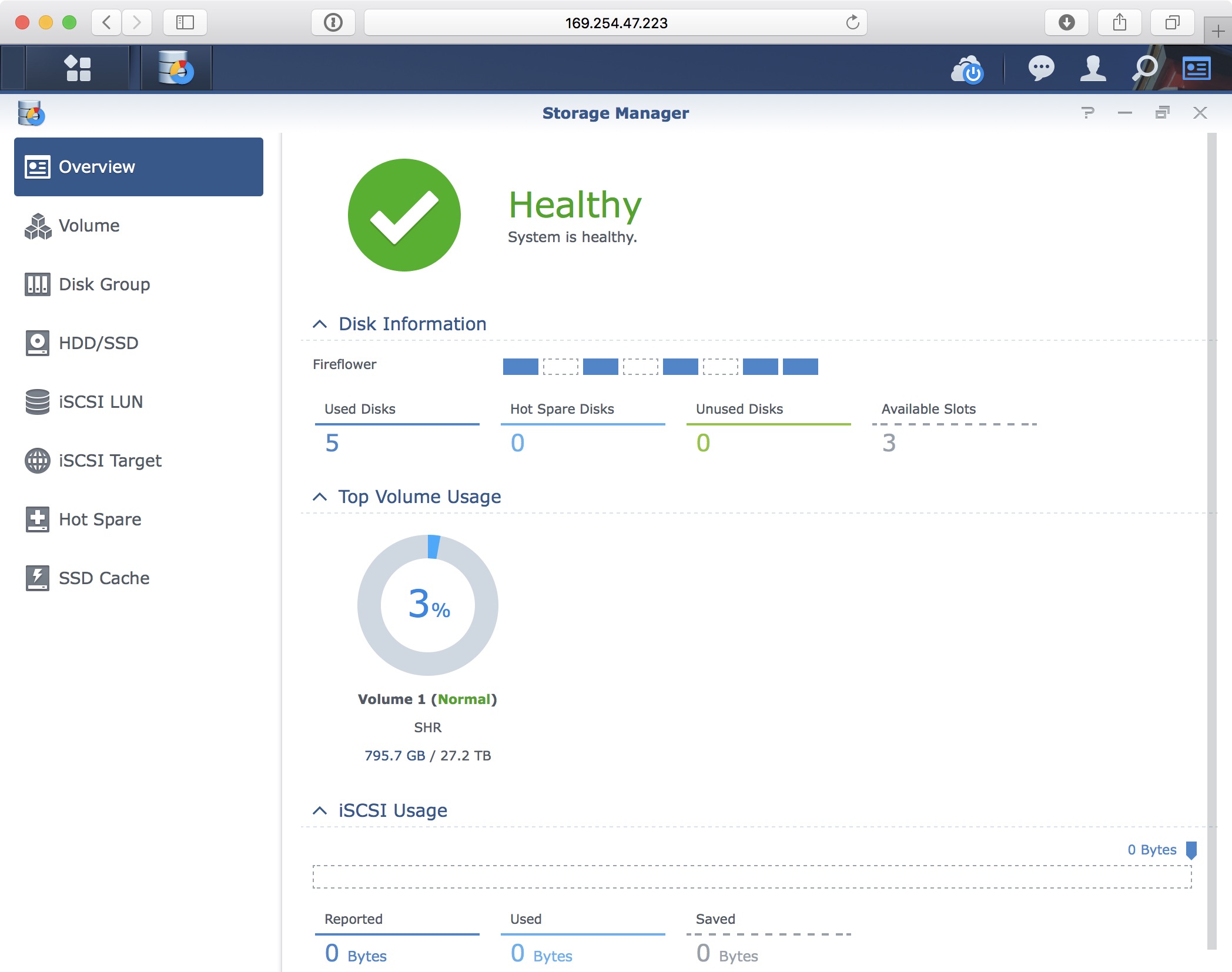Open the user account options icon

[1093, 69]
